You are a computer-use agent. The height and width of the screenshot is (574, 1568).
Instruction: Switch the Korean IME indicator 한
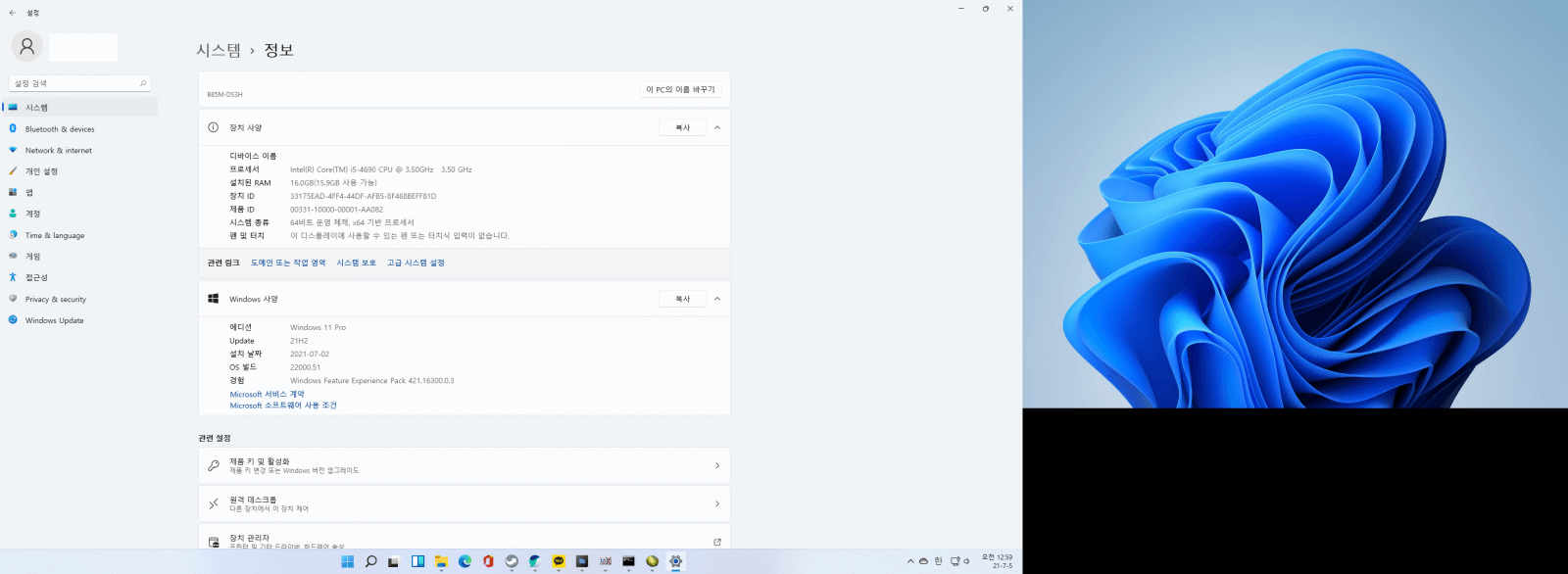938,561
